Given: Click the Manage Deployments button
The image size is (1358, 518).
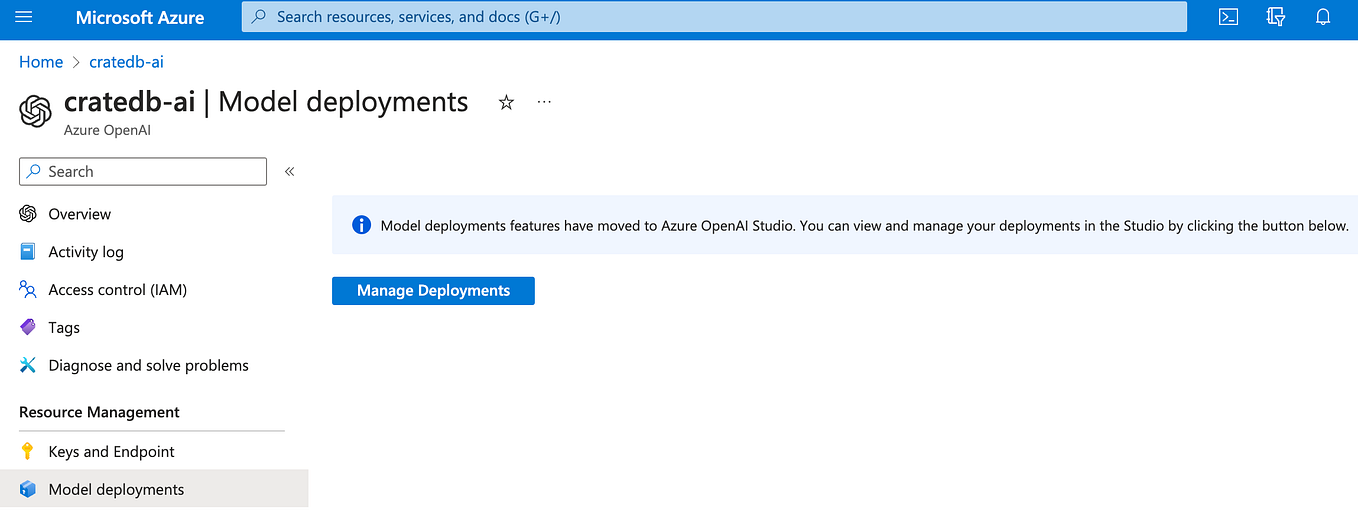Looking at the screenshot, I should pos(433,291).
